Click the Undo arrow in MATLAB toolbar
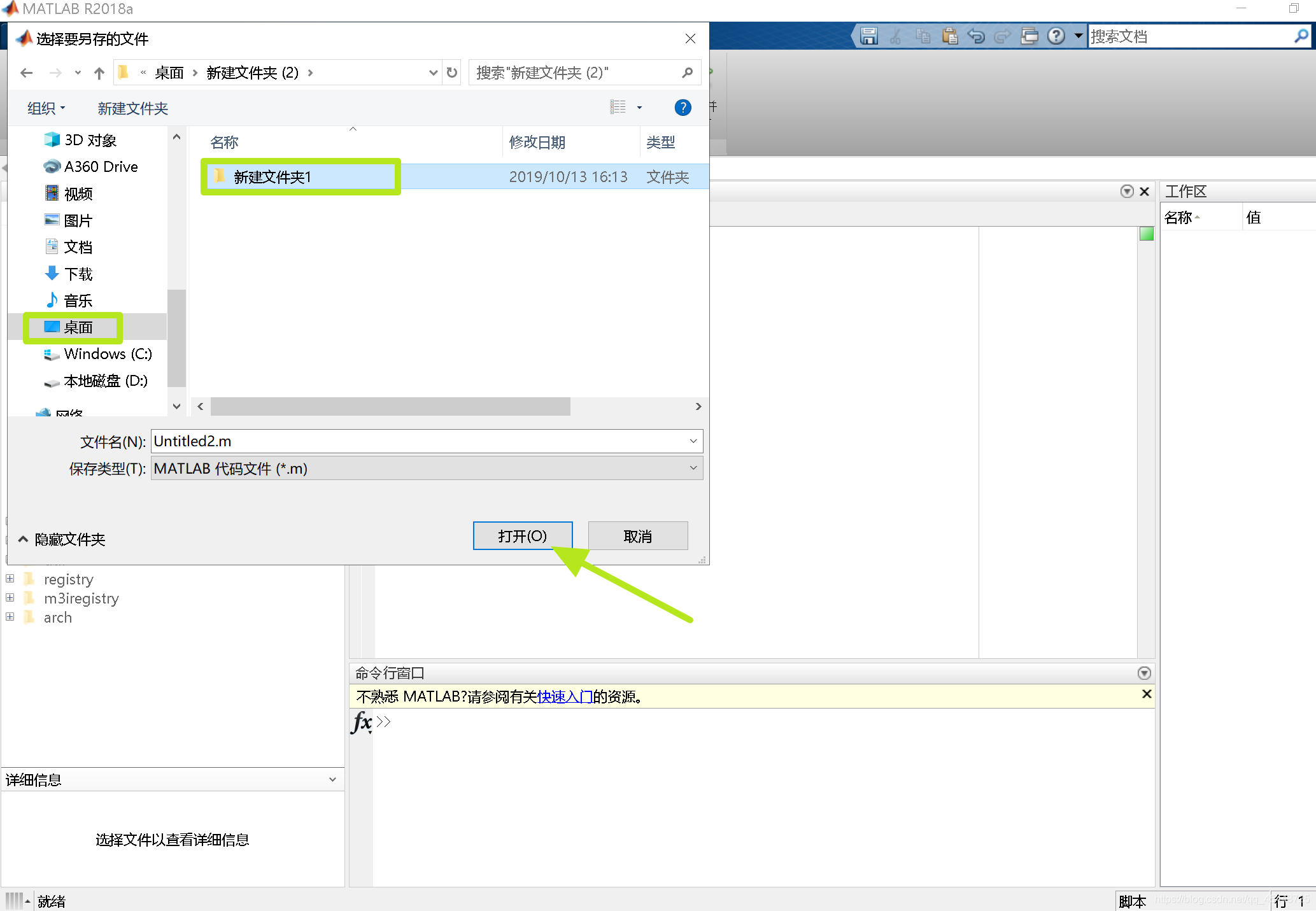 [975, 36]
